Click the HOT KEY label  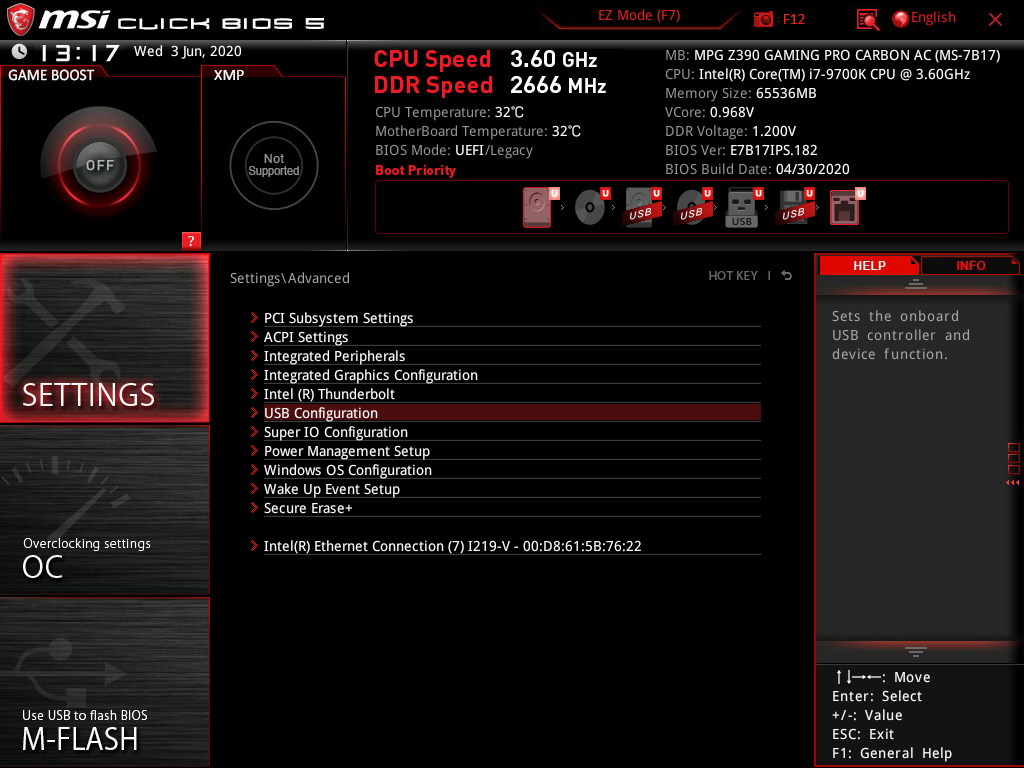tap(733, 276)
